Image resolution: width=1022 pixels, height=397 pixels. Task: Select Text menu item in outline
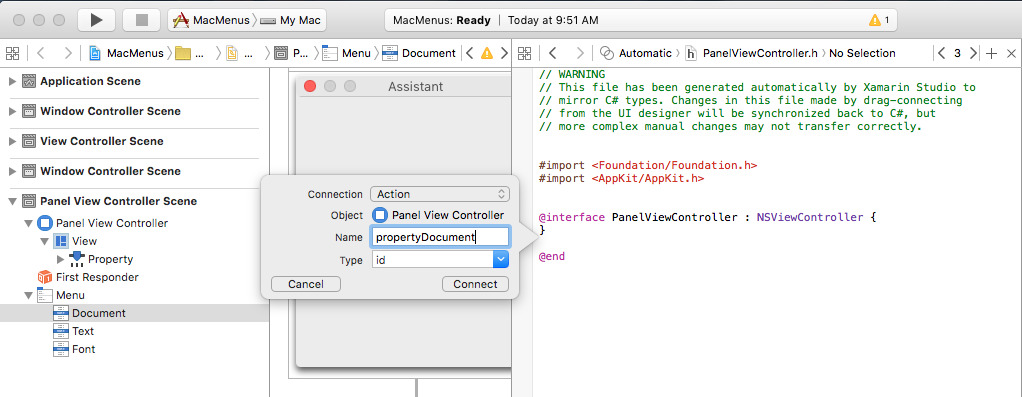coord(83,331)
